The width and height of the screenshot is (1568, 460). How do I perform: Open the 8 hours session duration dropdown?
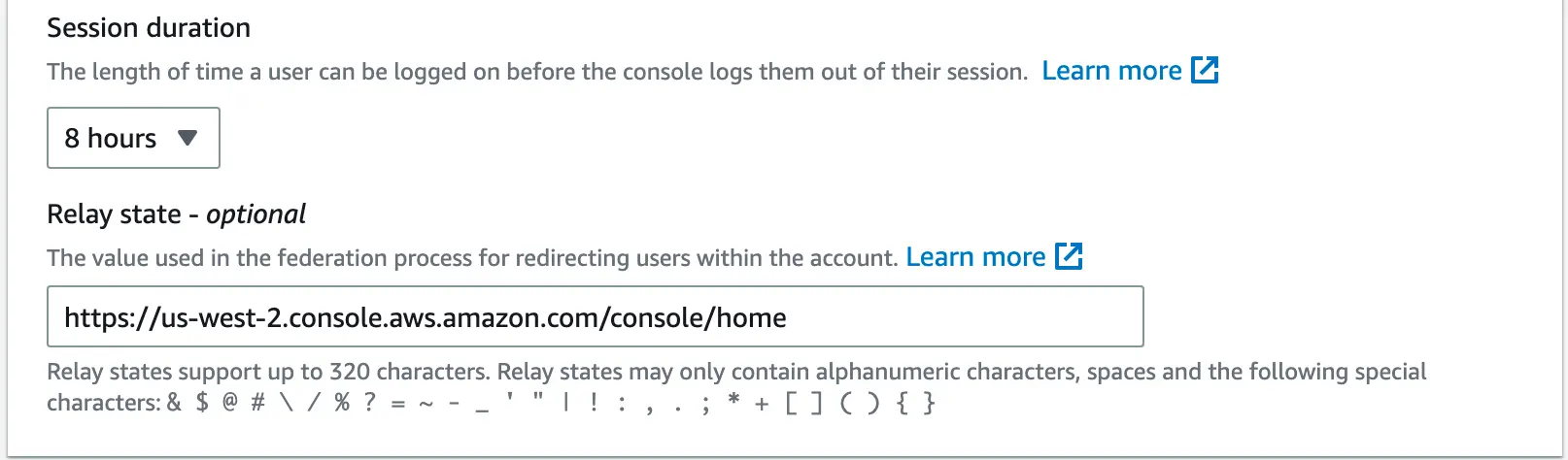(x=133, y=138)
